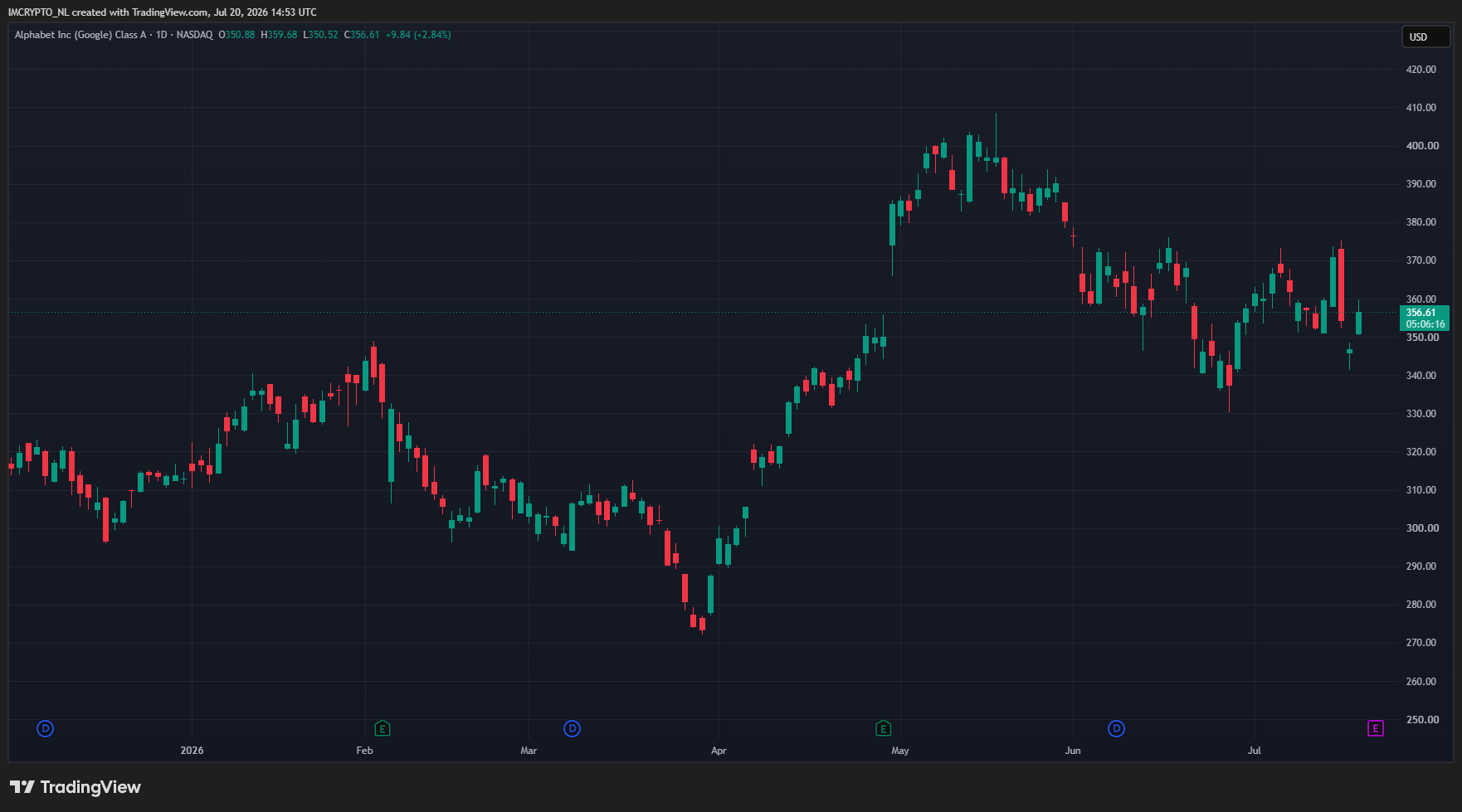Select the 1D interval in the legend
This screenshot has width=1462, height=812.
pyautogui.click(x=162, y=35)
